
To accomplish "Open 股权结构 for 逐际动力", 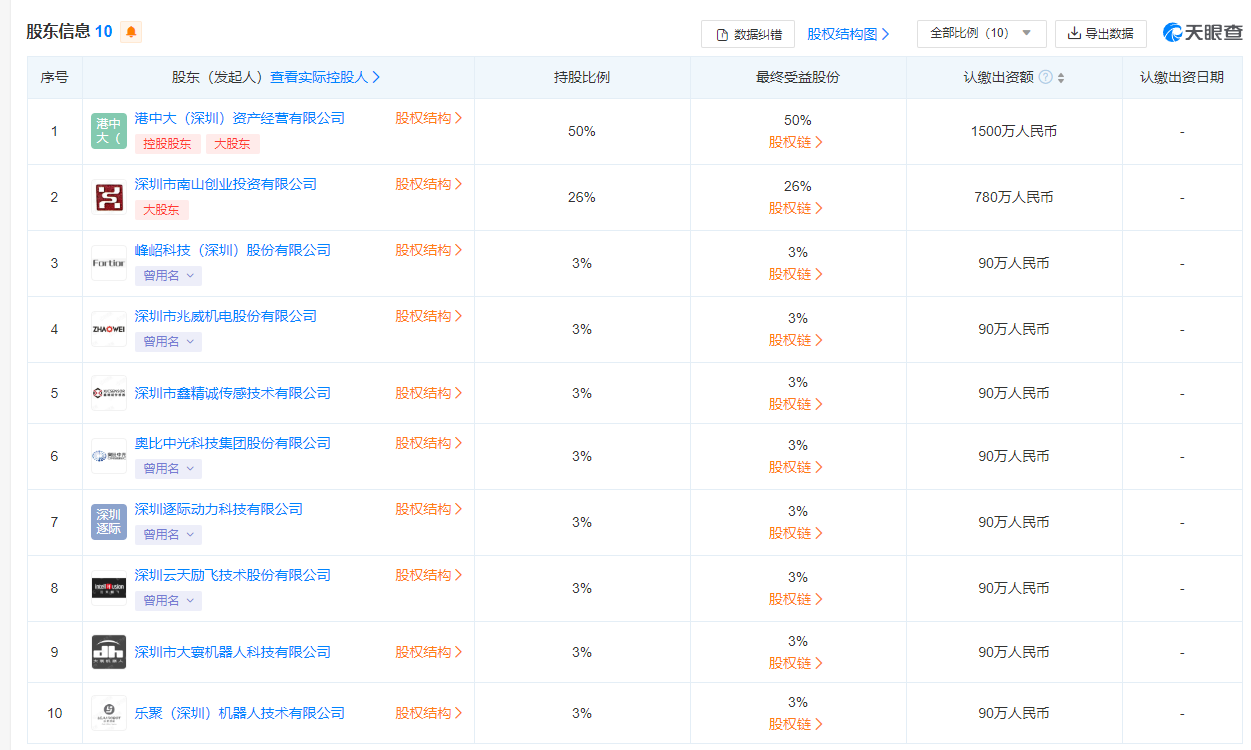I will point(429,509).
